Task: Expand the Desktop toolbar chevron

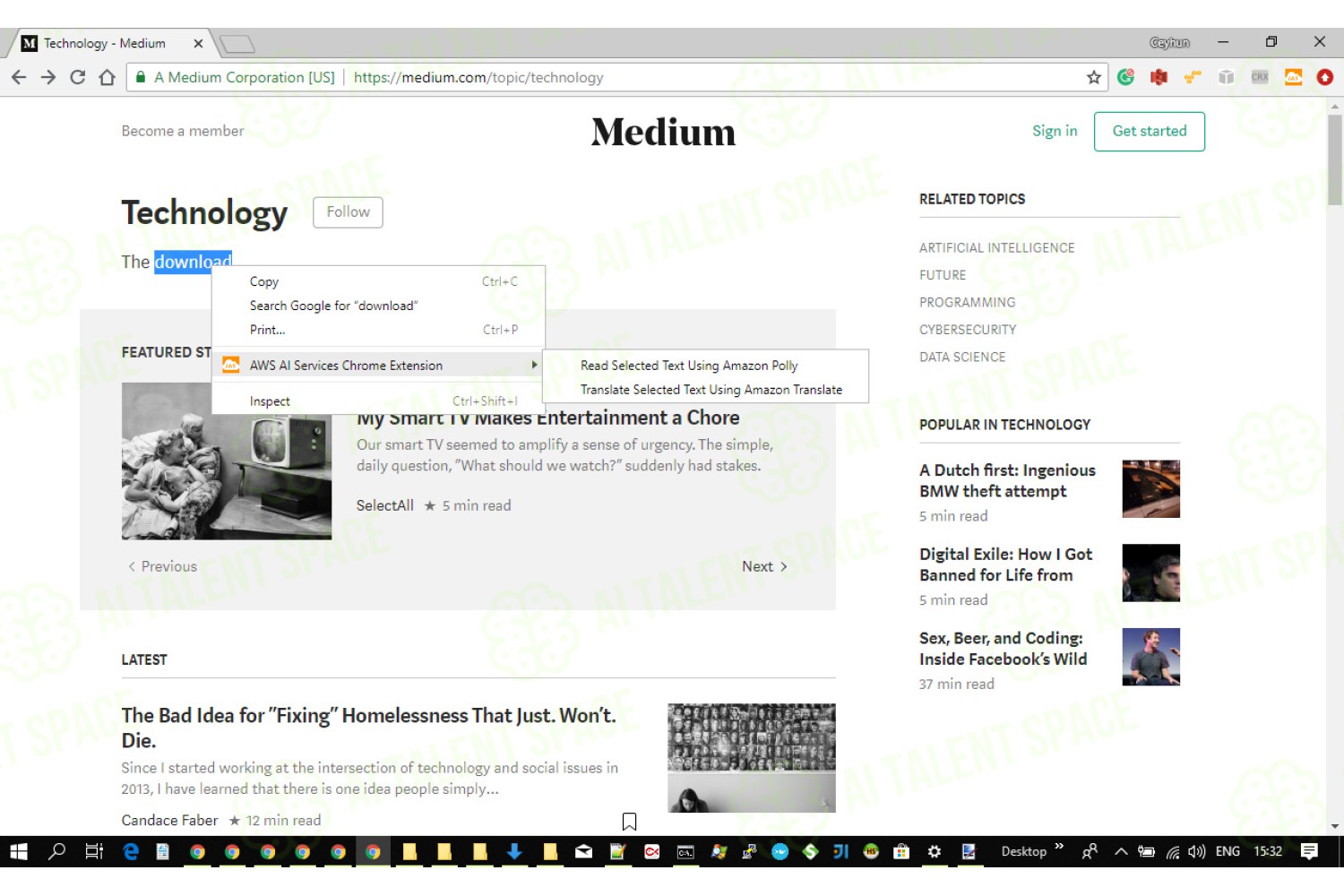Action: pyautogui.click(x=1059, y=847)
